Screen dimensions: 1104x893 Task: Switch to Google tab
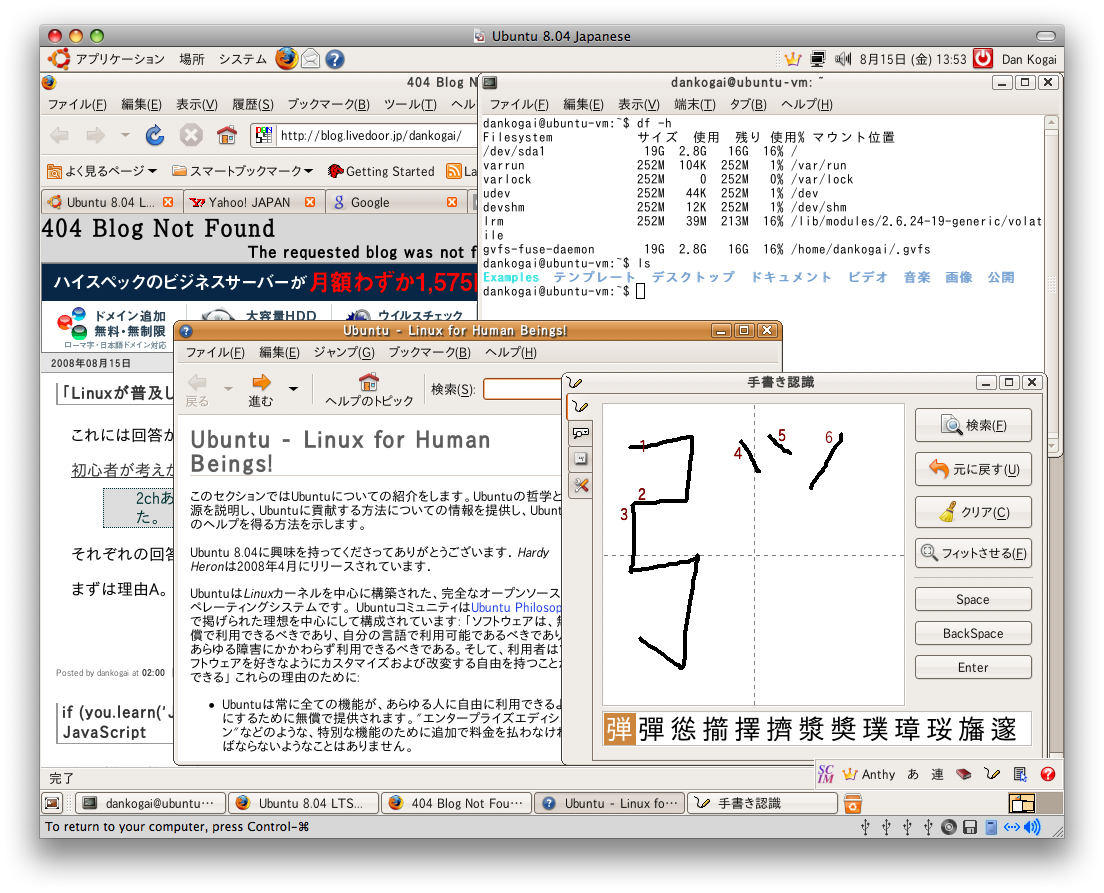(395, 202)
